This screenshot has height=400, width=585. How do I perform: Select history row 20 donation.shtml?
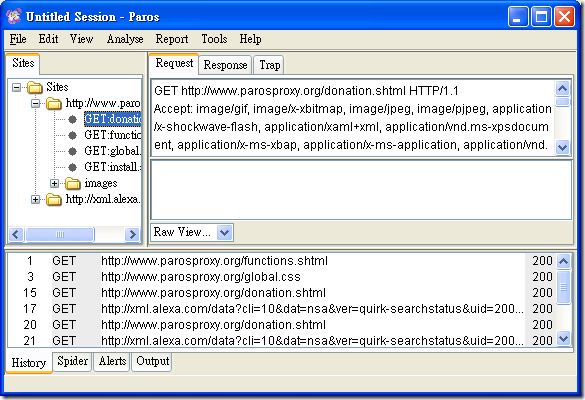281,325
